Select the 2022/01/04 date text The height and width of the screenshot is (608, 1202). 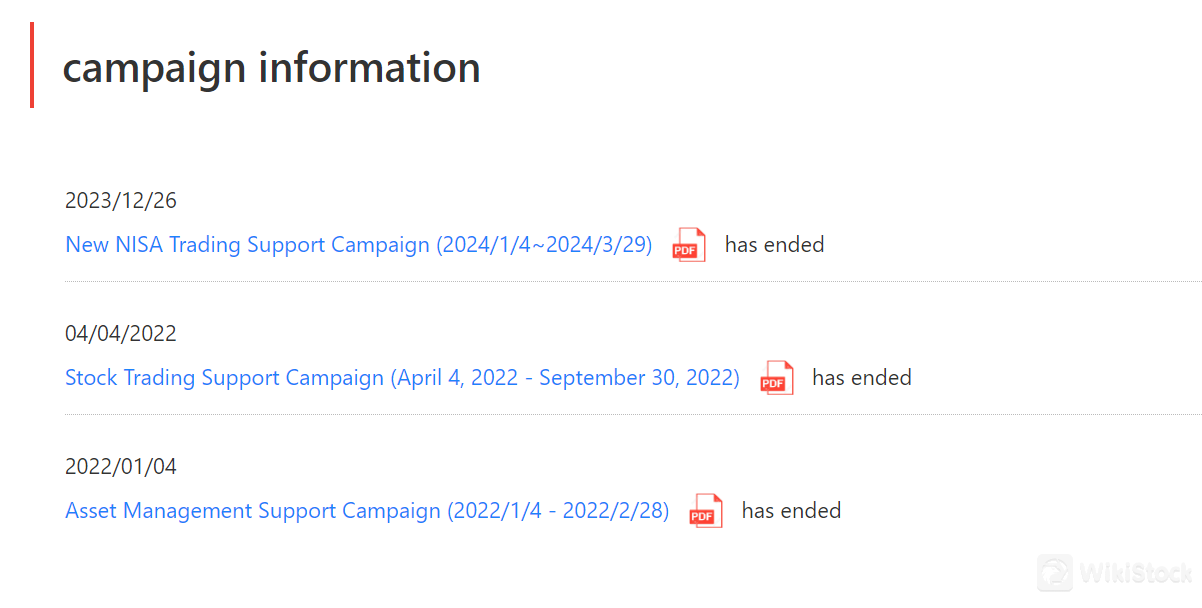[x=121, y=467]
